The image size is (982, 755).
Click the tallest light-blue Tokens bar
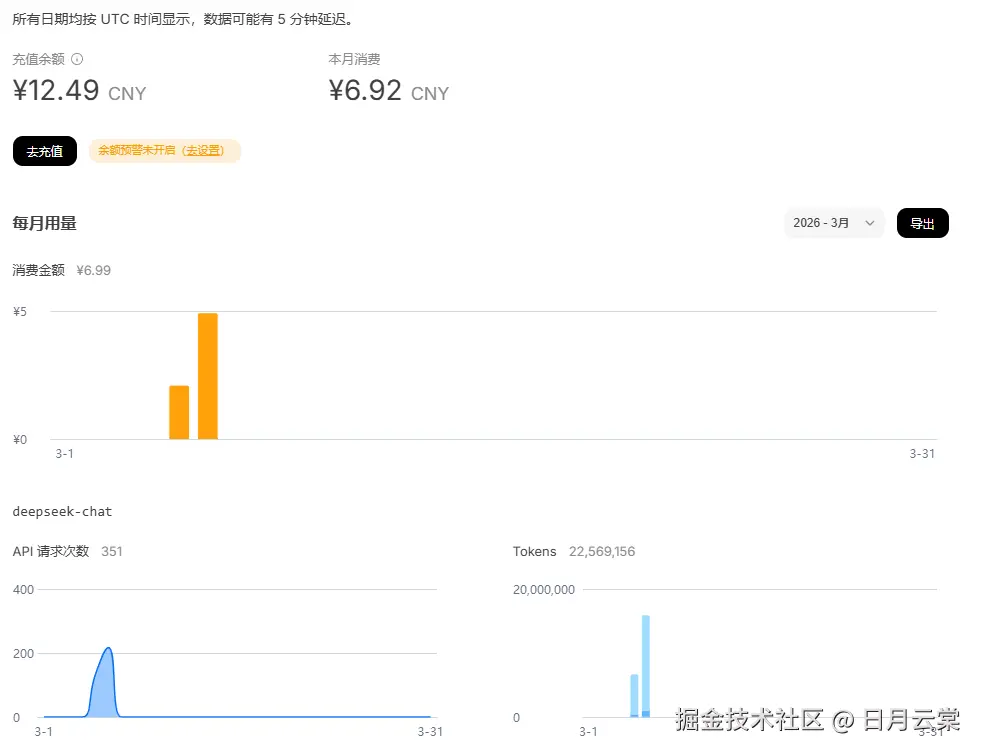(x=646, y=665)
